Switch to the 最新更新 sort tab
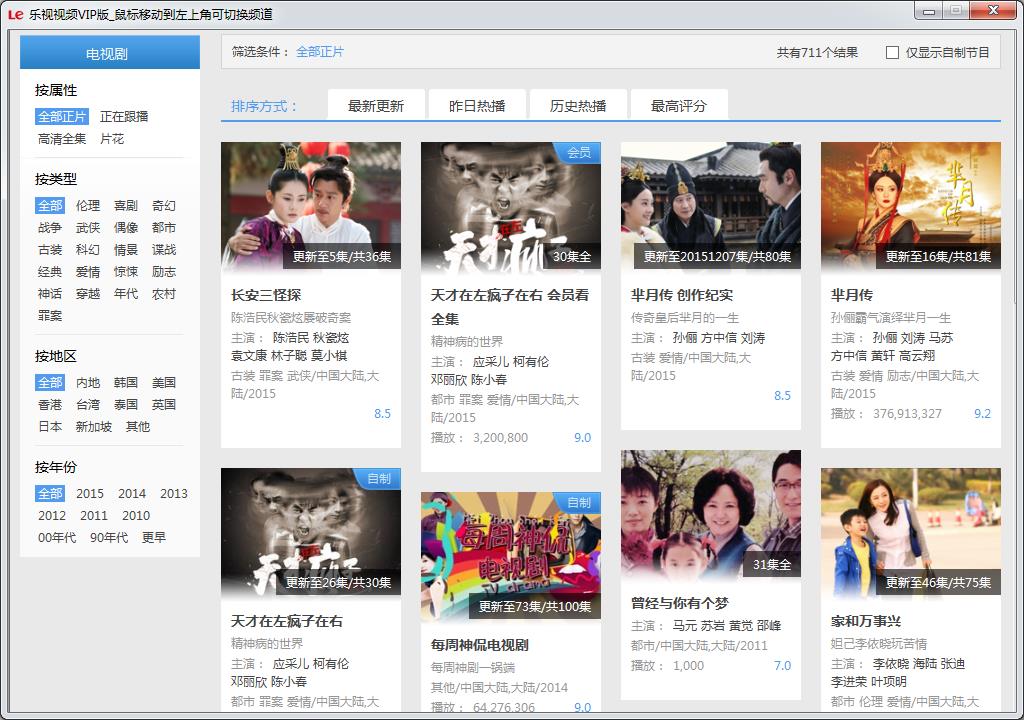The width and height of the screenshot is (1024, 720). tap(376, 106)
